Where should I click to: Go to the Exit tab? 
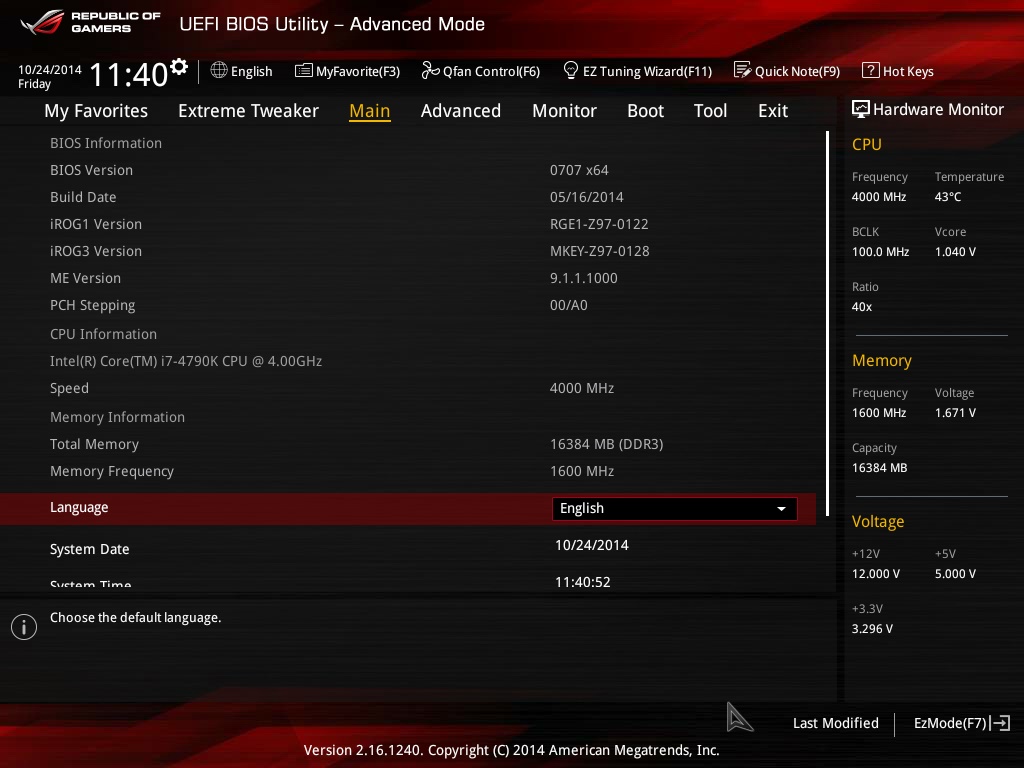pos(773,111)
